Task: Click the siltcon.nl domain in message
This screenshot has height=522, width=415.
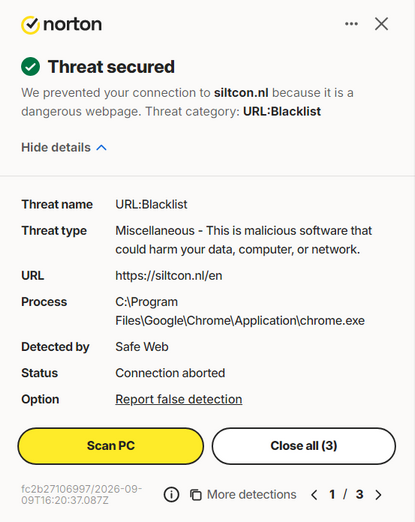Action: (241, 93)
